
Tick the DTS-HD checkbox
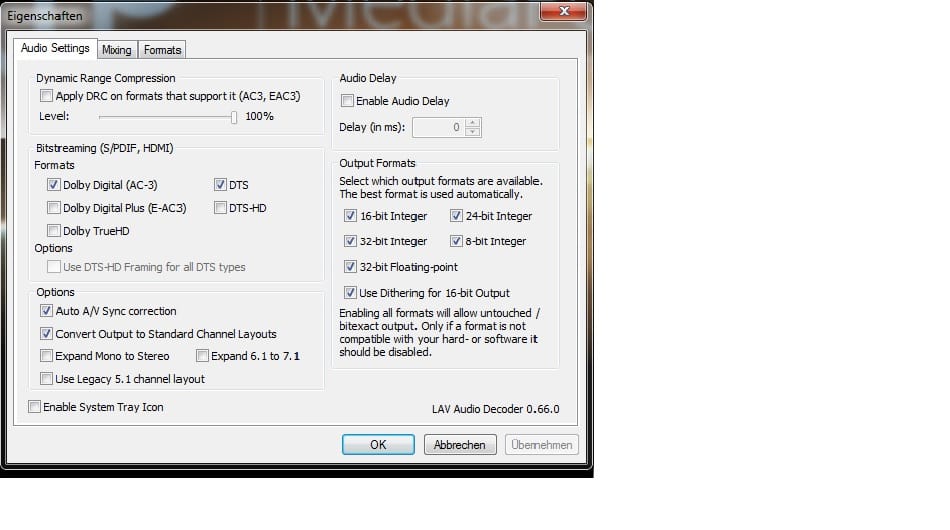220,208
